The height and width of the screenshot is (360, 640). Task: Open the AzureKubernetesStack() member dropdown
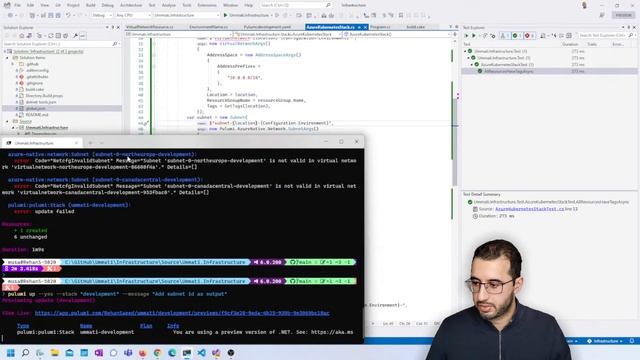tap(396, 34)
